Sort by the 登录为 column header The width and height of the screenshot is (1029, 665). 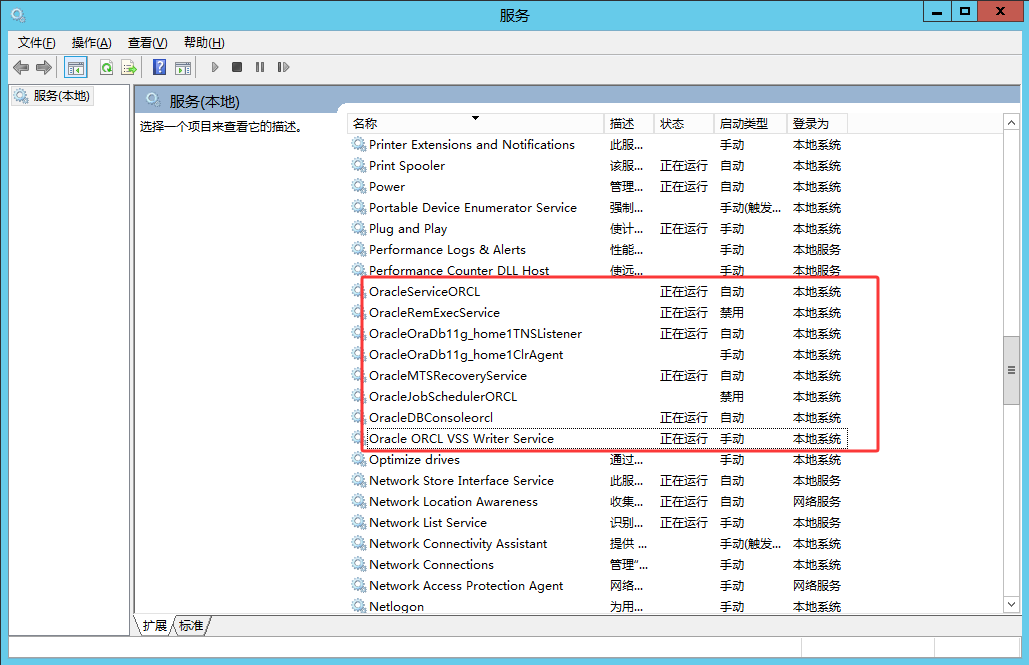tap(817, 123)
